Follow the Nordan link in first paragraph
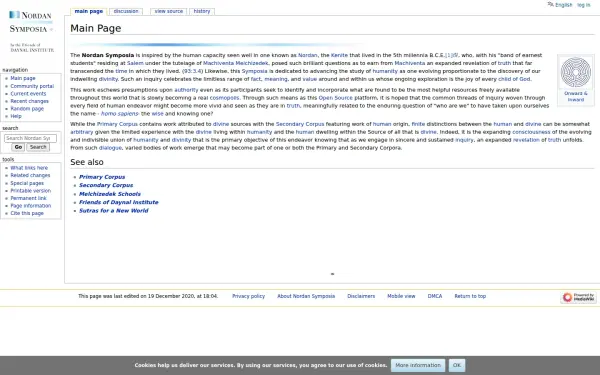This screenshot has height=375, width=600. click(308, 55)
